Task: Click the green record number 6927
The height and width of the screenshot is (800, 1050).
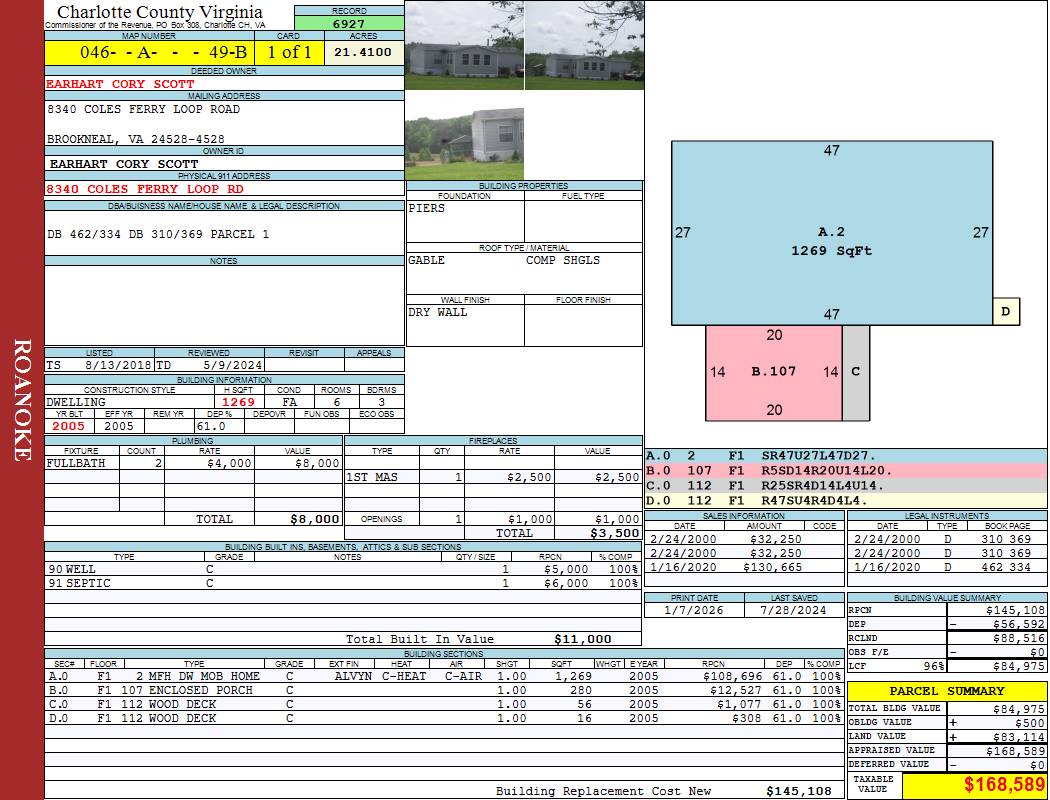Action: click(349, 23)
